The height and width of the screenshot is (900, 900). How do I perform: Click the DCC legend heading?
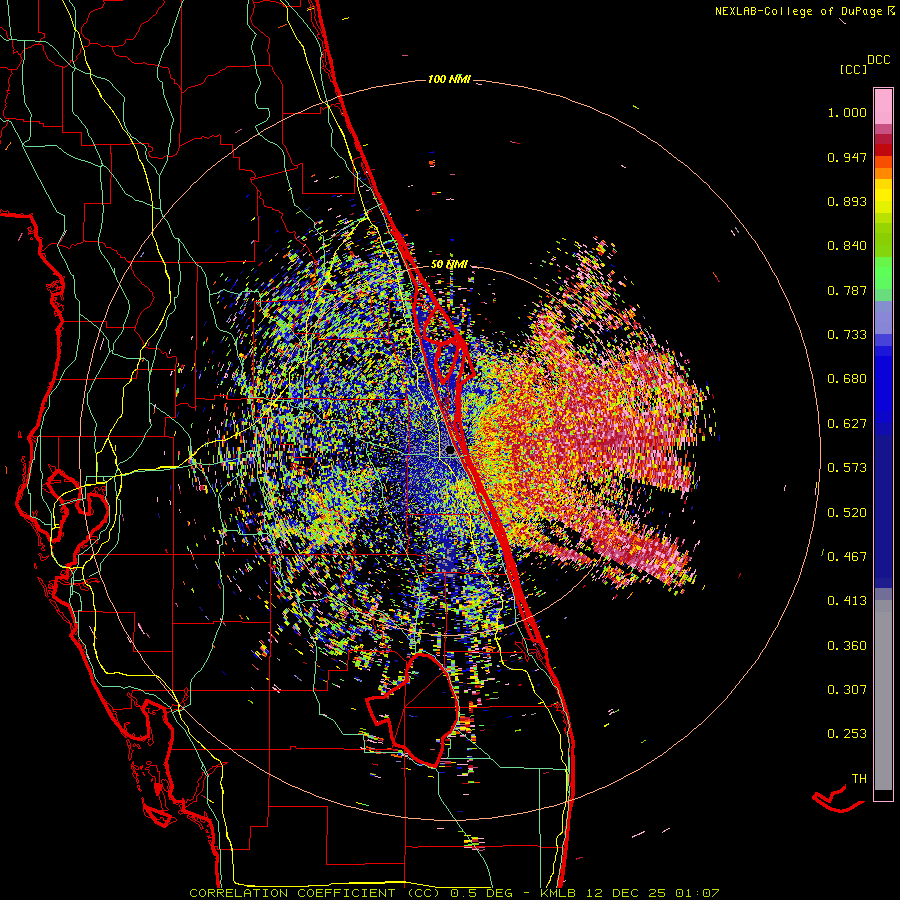pos(879,60)
